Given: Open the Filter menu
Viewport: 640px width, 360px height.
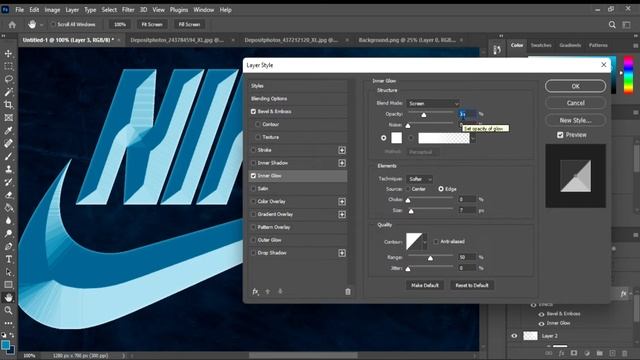Looking at the screenshot, I should click(128, 10).
